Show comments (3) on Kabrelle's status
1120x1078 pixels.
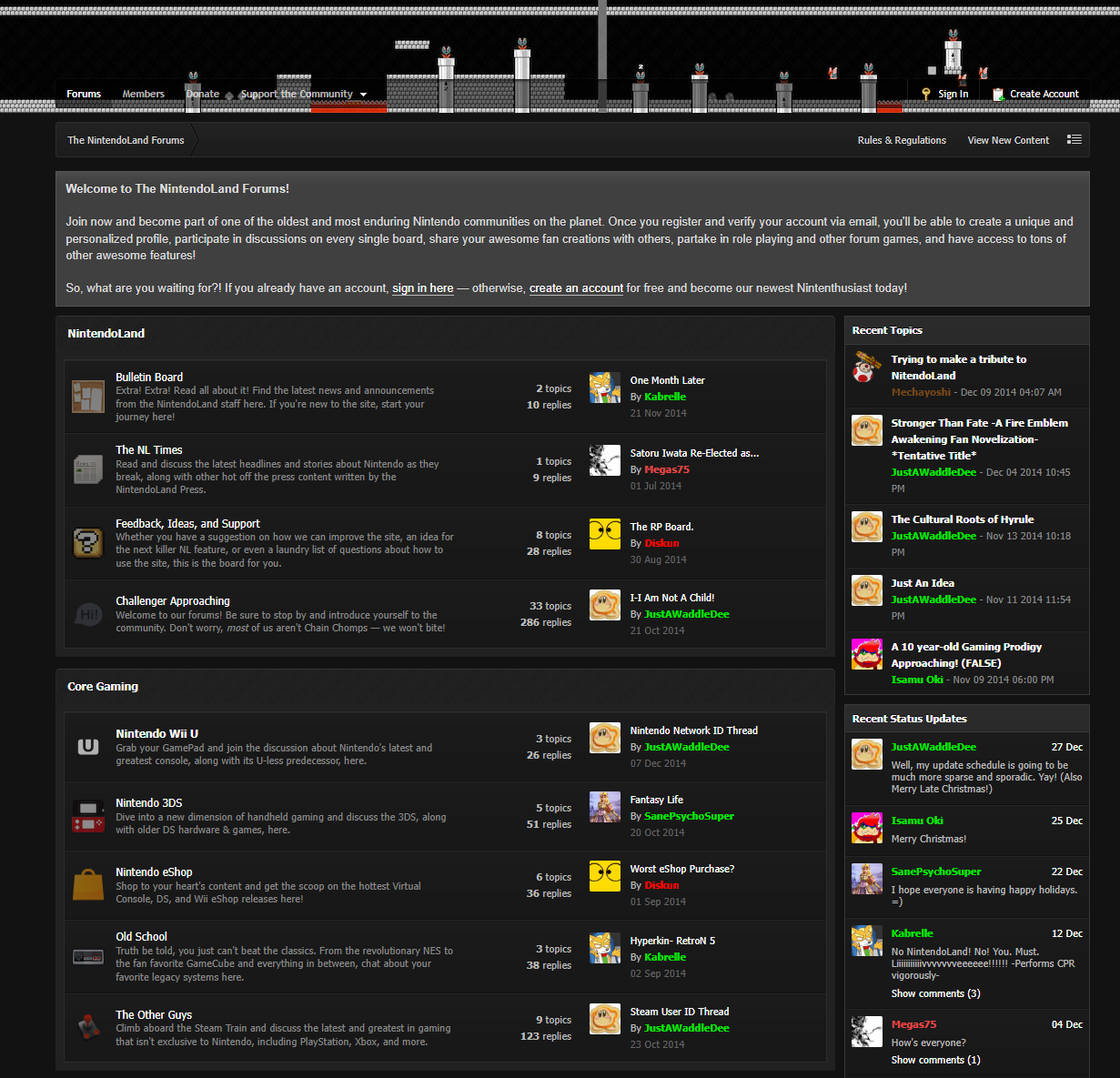point(935,993)
